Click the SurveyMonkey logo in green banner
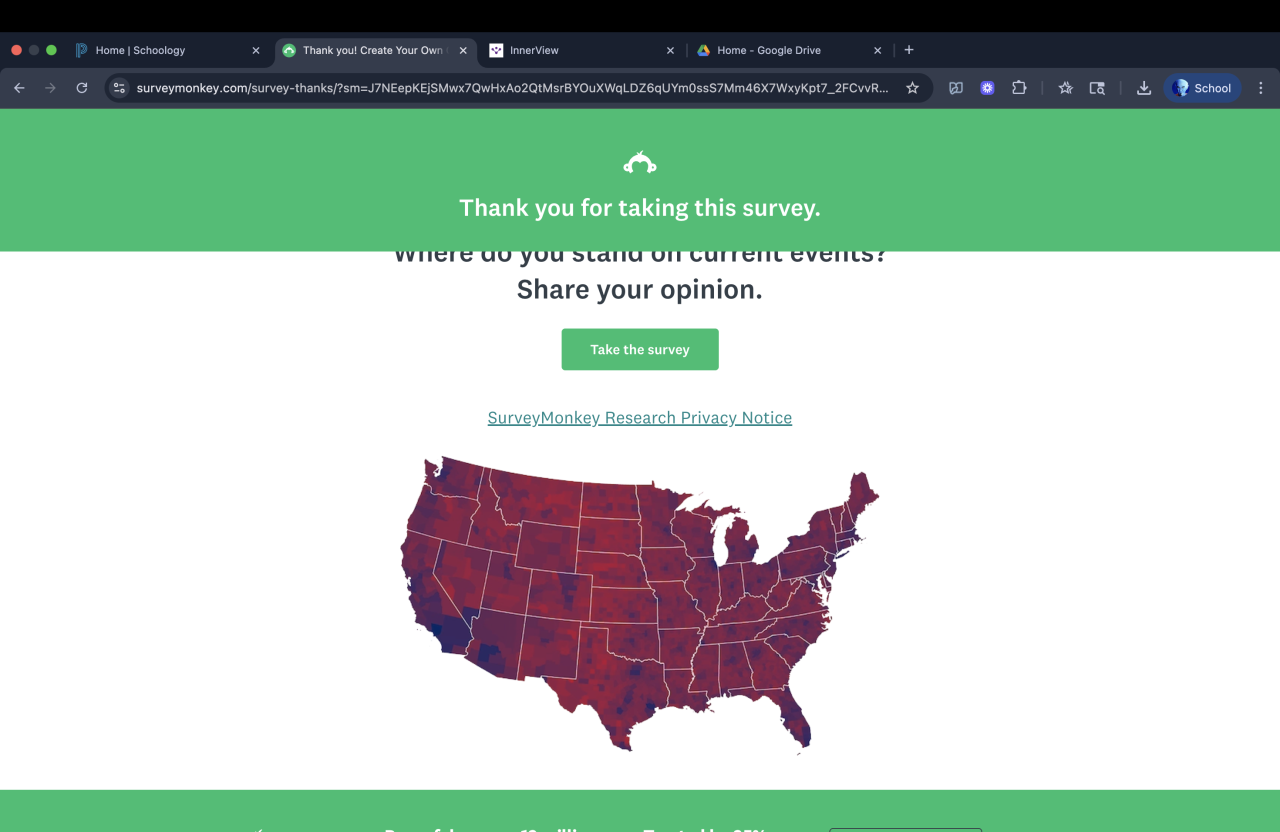The image size is (1280, 832). point(640,163)
